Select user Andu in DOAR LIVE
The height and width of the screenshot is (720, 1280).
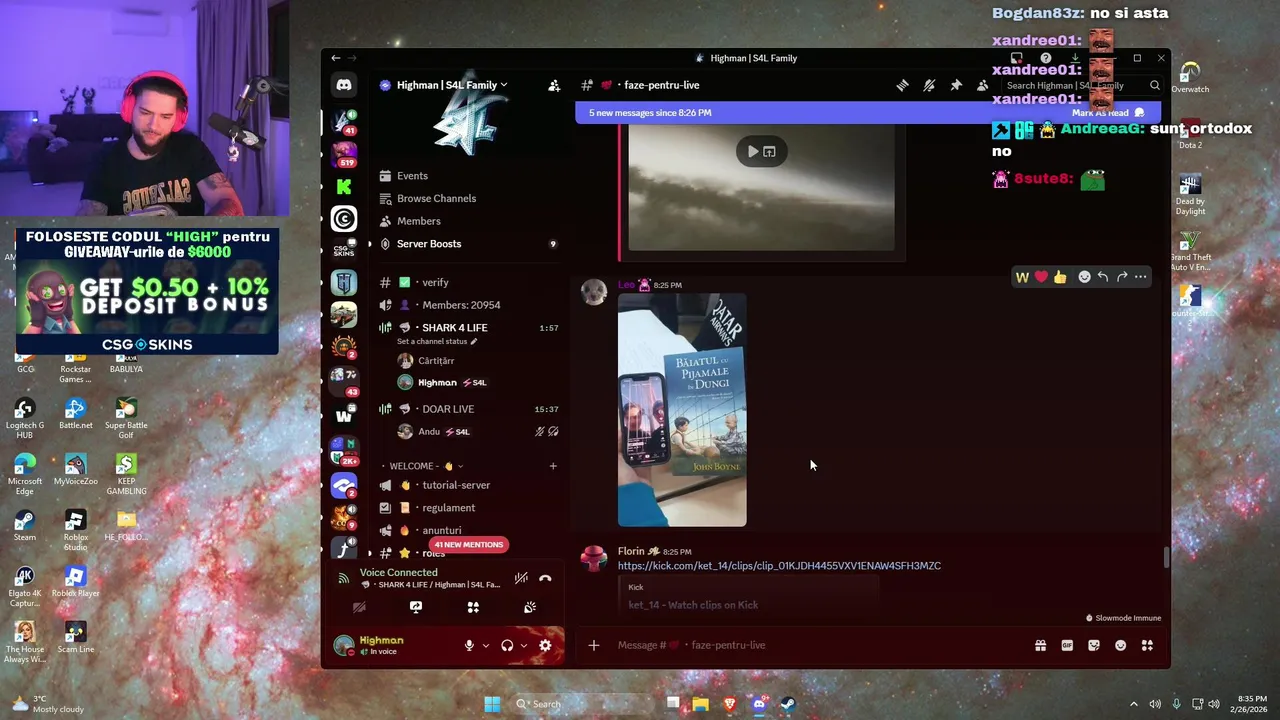[x=429, y=432]
